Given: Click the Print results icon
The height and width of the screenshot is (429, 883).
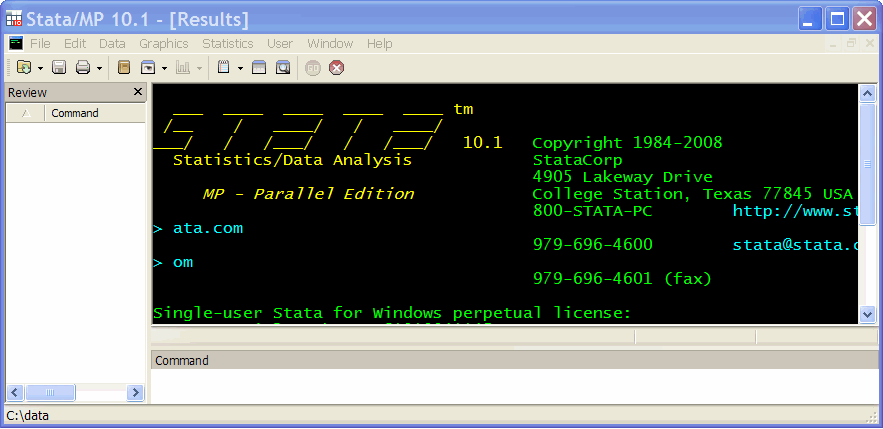Looking at the screenshot, I should tap(83, 68).
